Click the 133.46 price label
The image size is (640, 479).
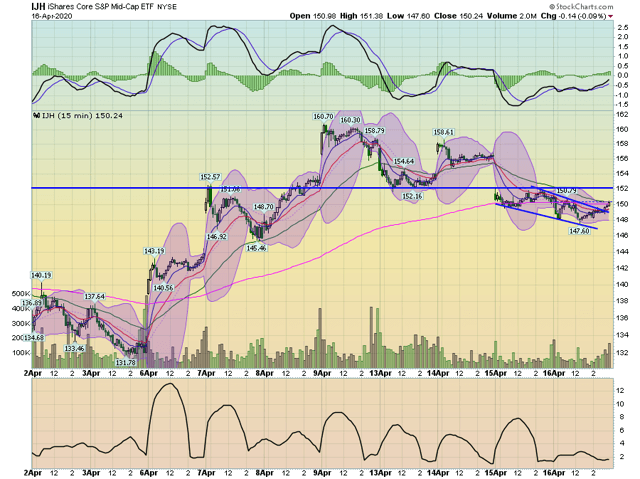pyautogui.click(x=74, y=348)
